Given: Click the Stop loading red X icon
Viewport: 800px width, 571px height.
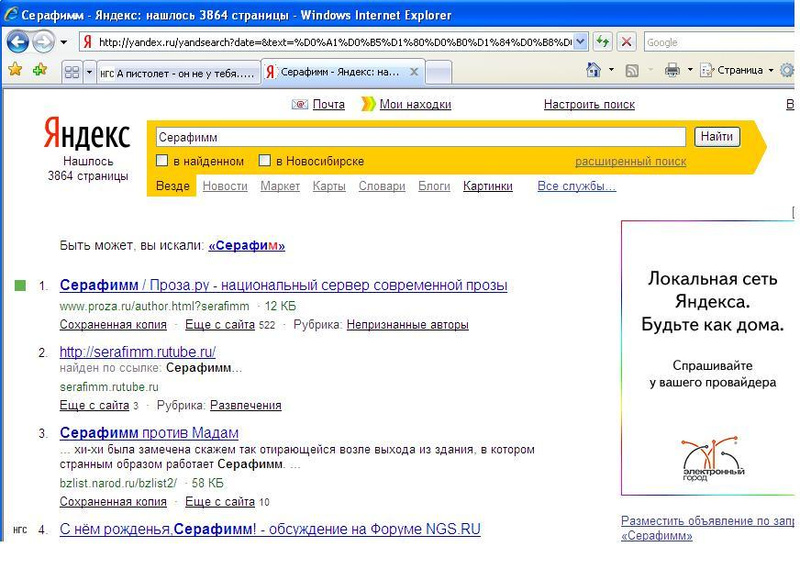Looking at the screenshot, I should click(626, 42).
